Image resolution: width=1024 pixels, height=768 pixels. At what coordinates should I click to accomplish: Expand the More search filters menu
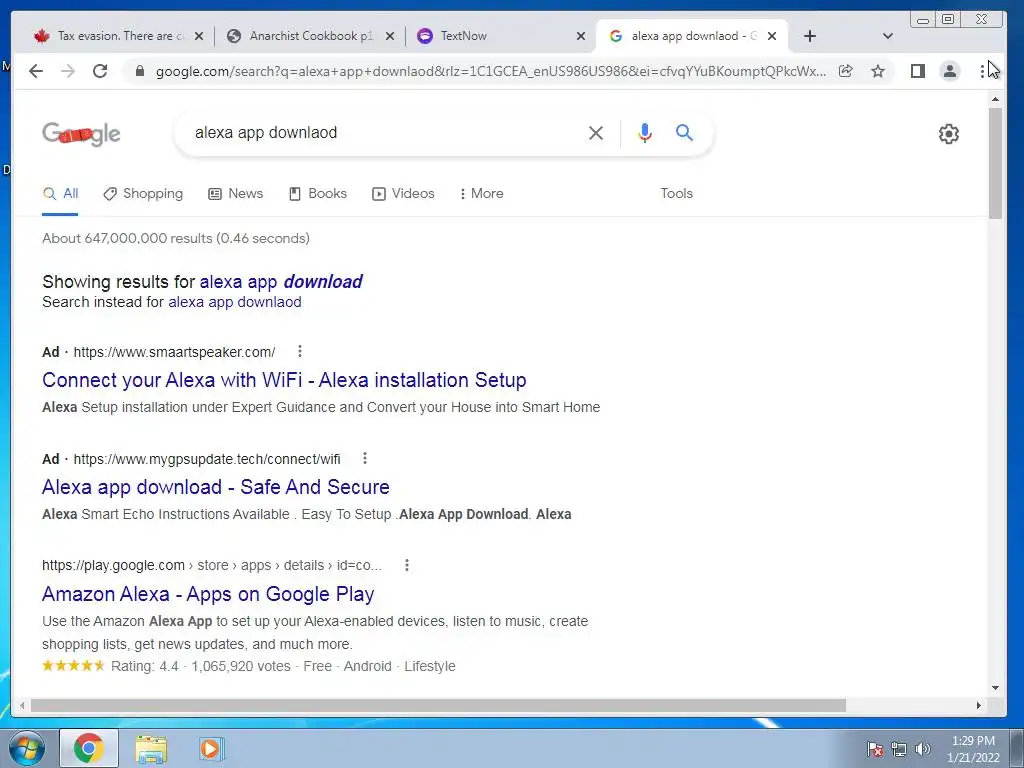481,193
